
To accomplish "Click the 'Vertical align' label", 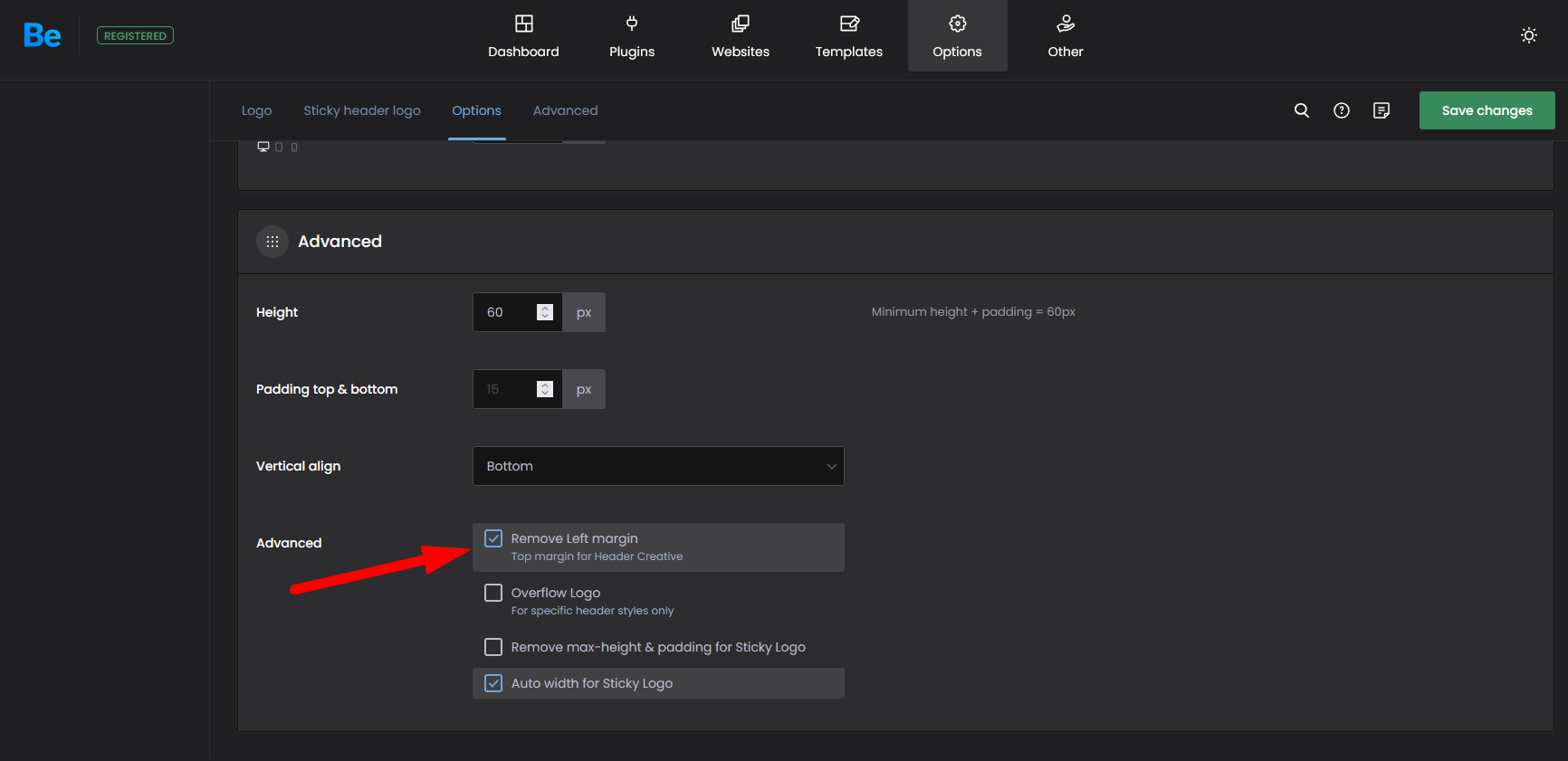I will (298, 466).
